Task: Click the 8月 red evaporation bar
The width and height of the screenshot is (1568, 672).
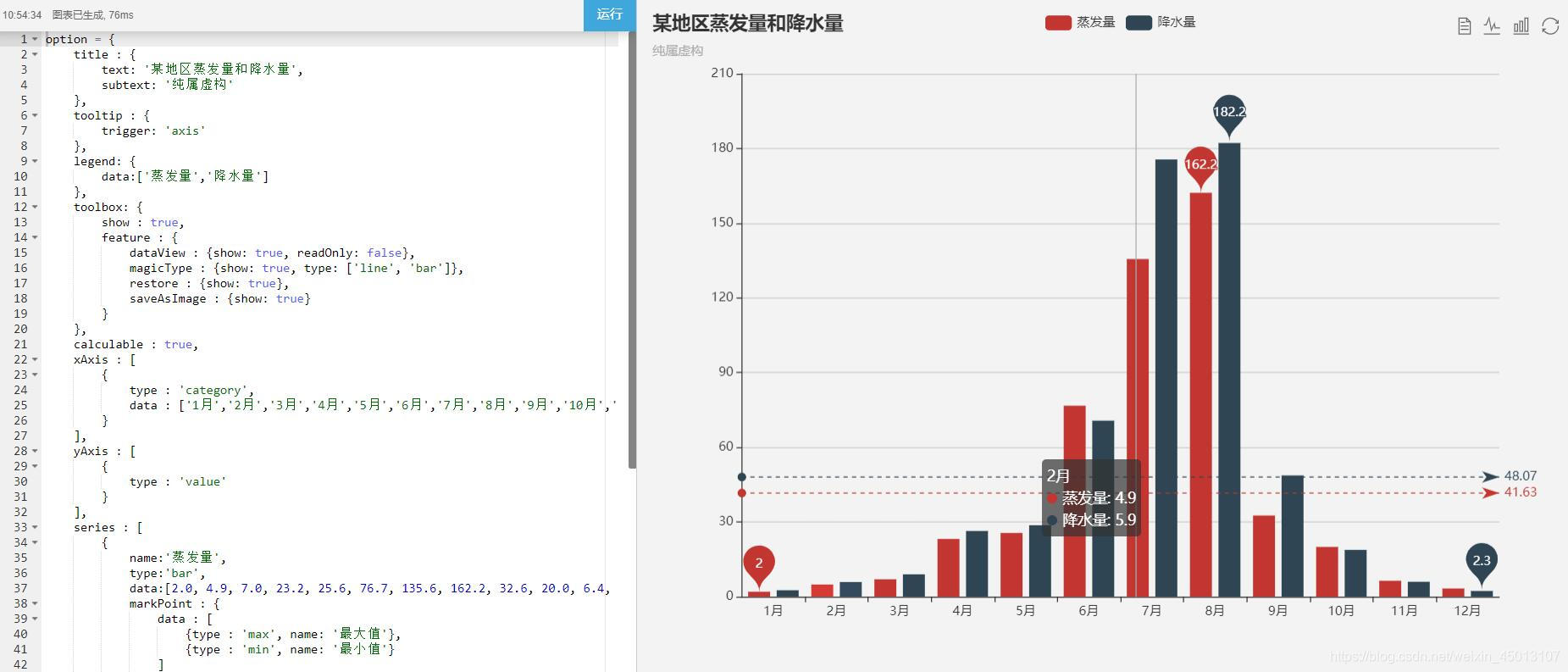Action: (1200, 395)
